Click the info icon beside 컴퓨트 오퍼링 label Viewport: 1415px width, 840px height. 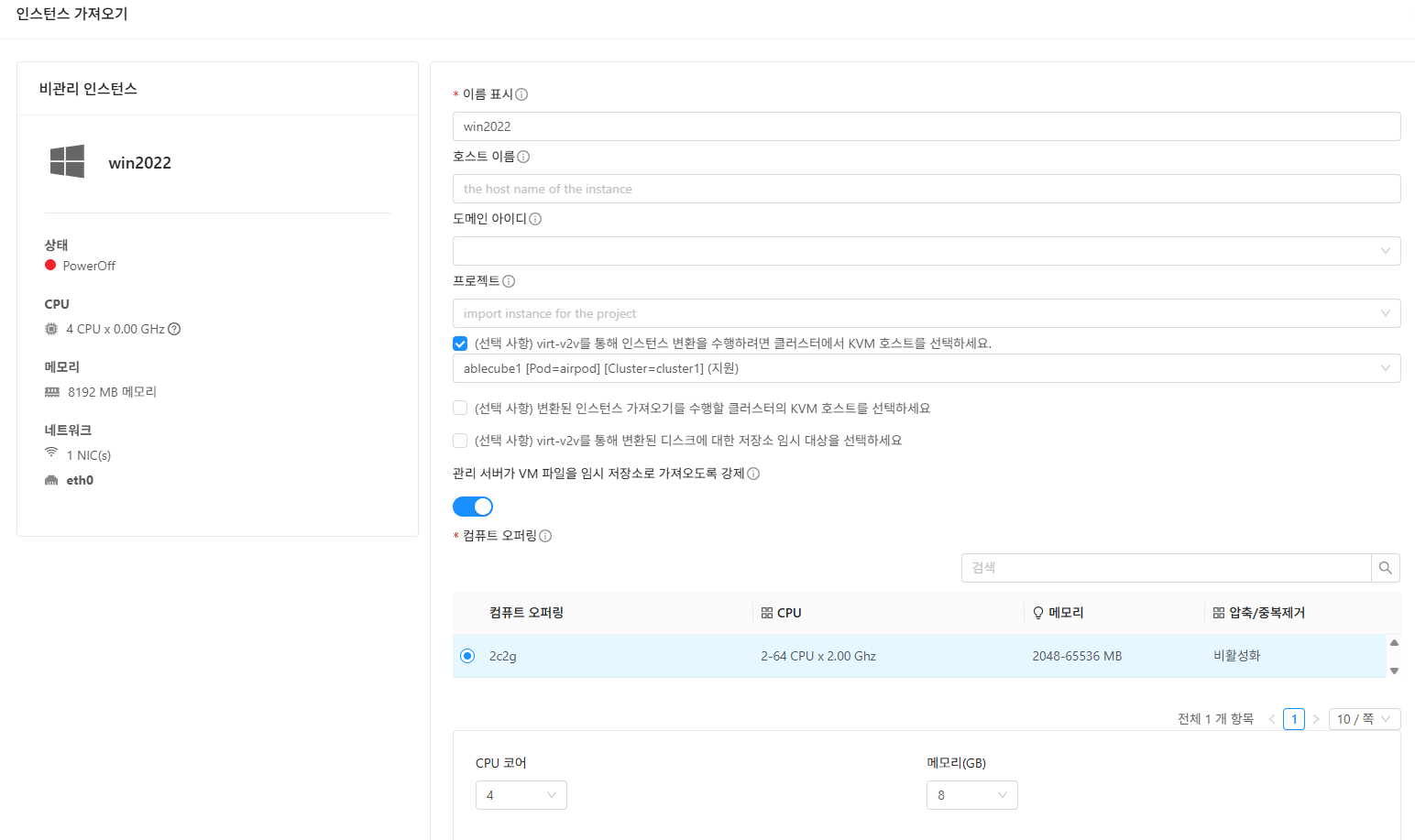pos(545,536)
